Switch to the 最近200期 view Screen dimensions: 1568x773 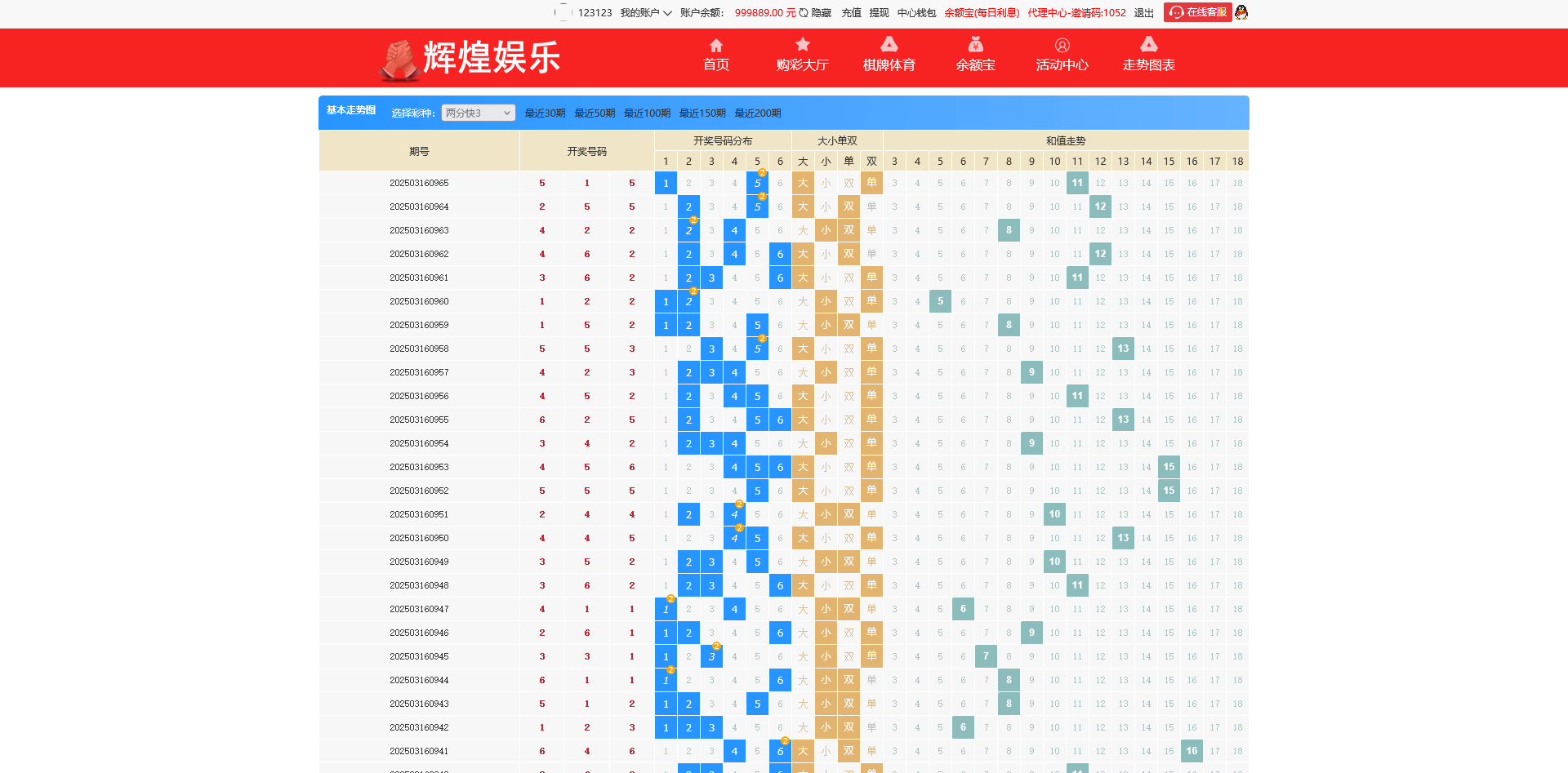[x=758, y=113]
